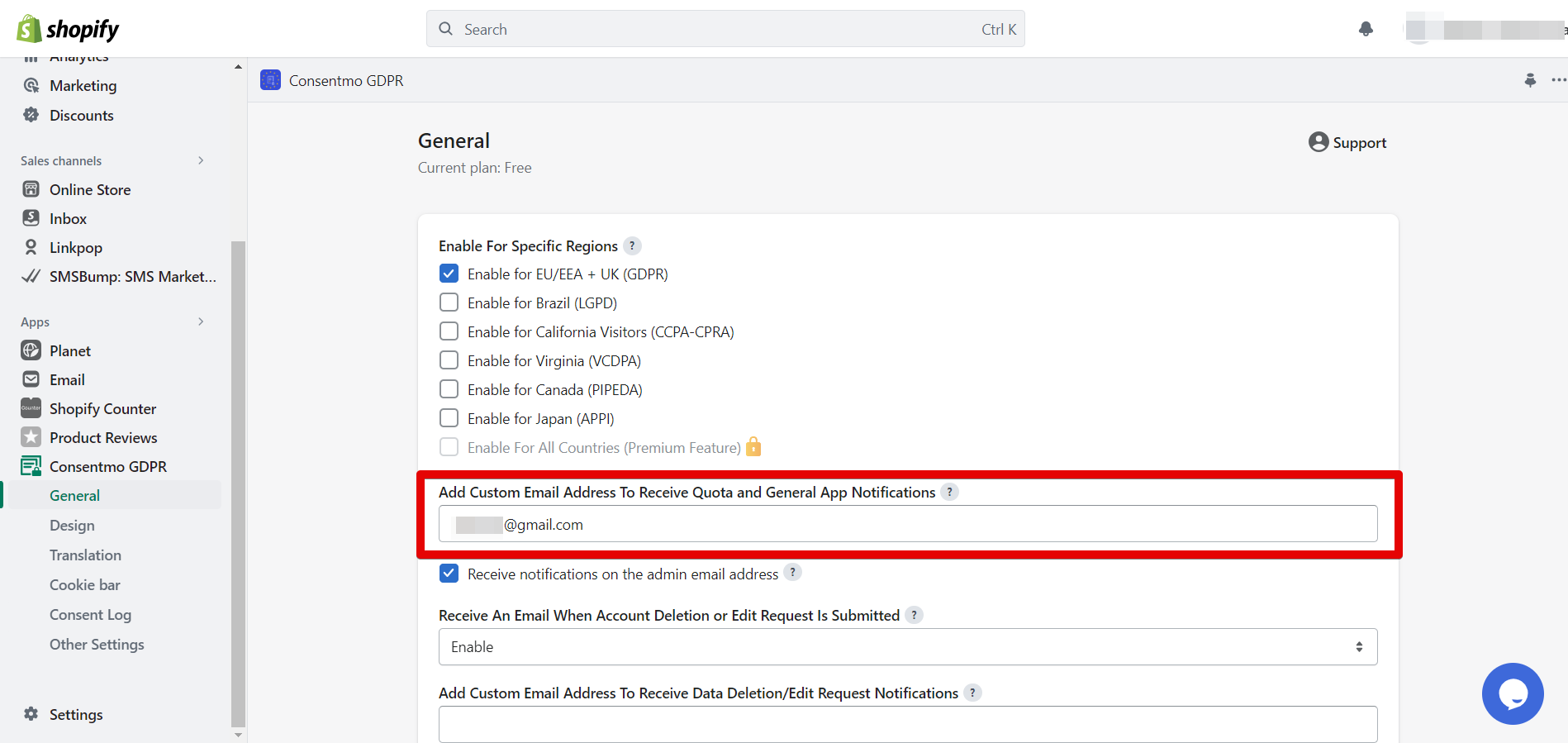Open the Account Deletion request Enable dropdown
This screenshot has height=743, width=1568.
(x=908, y=646)
